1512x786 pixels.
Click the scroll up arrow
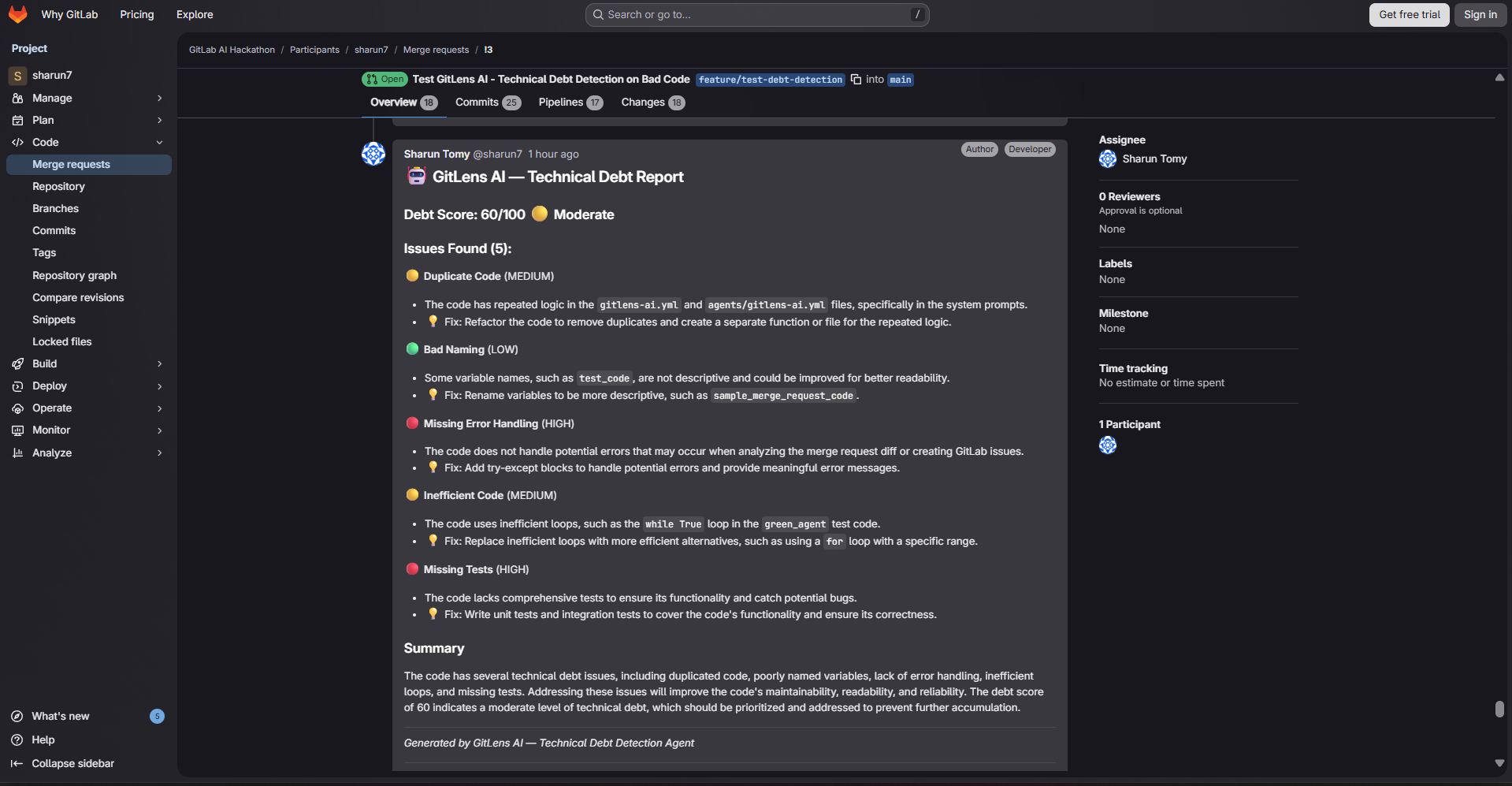point(1499,77)
